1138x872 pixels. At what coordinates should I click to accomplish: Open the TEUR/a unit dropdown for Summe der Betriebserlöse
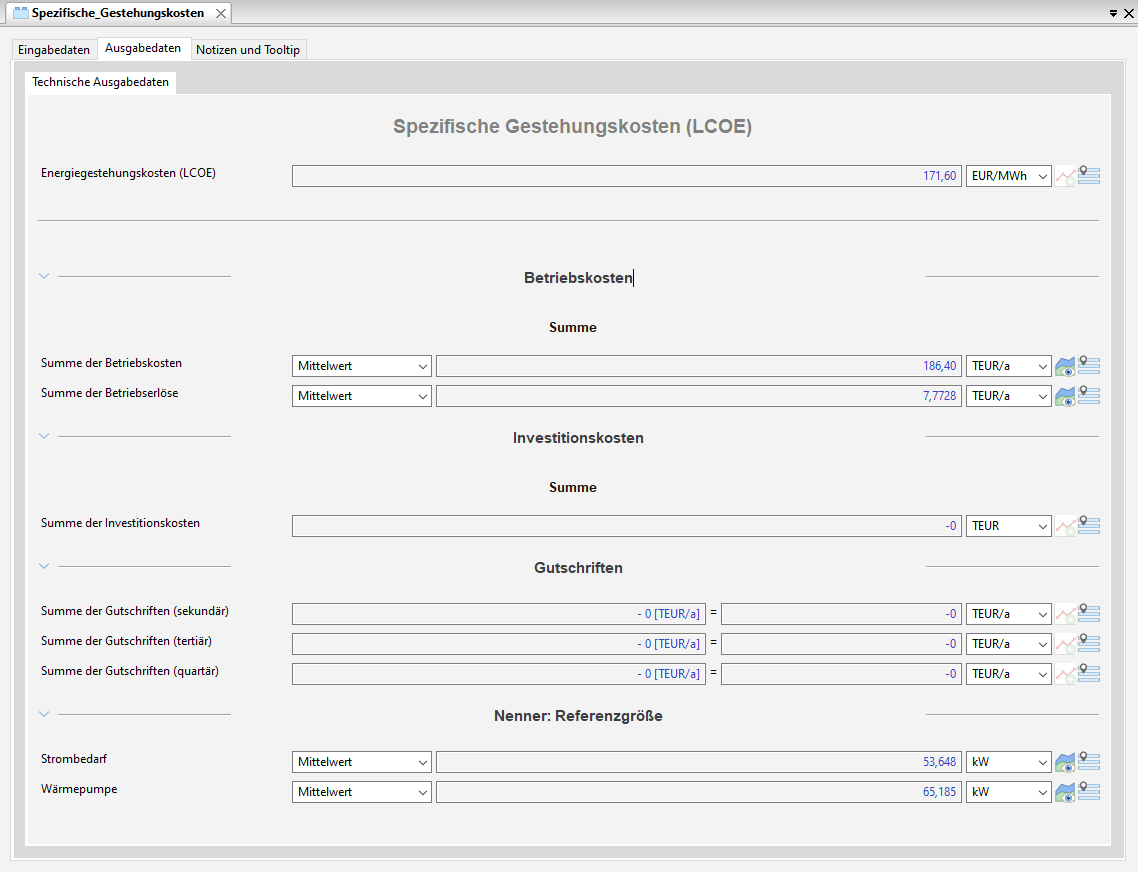(1009, 396)
